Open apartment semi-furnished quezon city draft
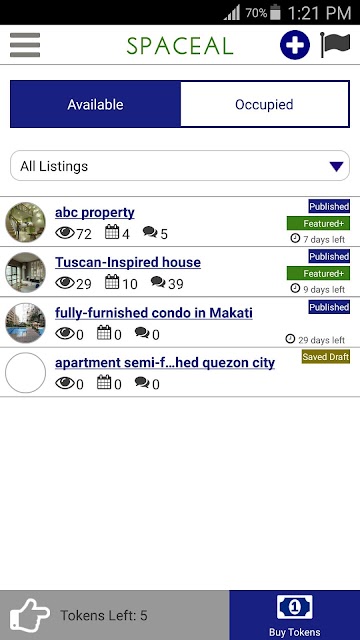 [x=165, y=363]
